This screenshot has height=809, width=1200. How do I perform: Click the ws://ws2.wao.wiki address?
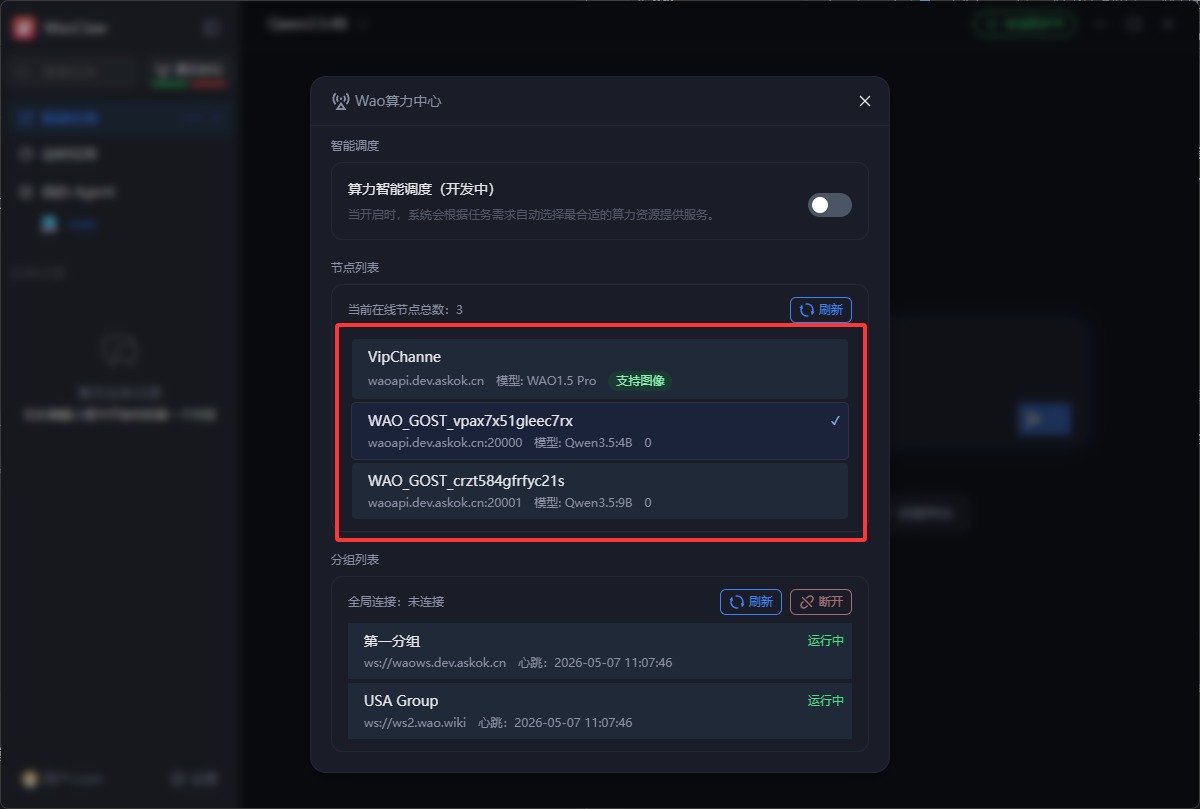[415, 723]
